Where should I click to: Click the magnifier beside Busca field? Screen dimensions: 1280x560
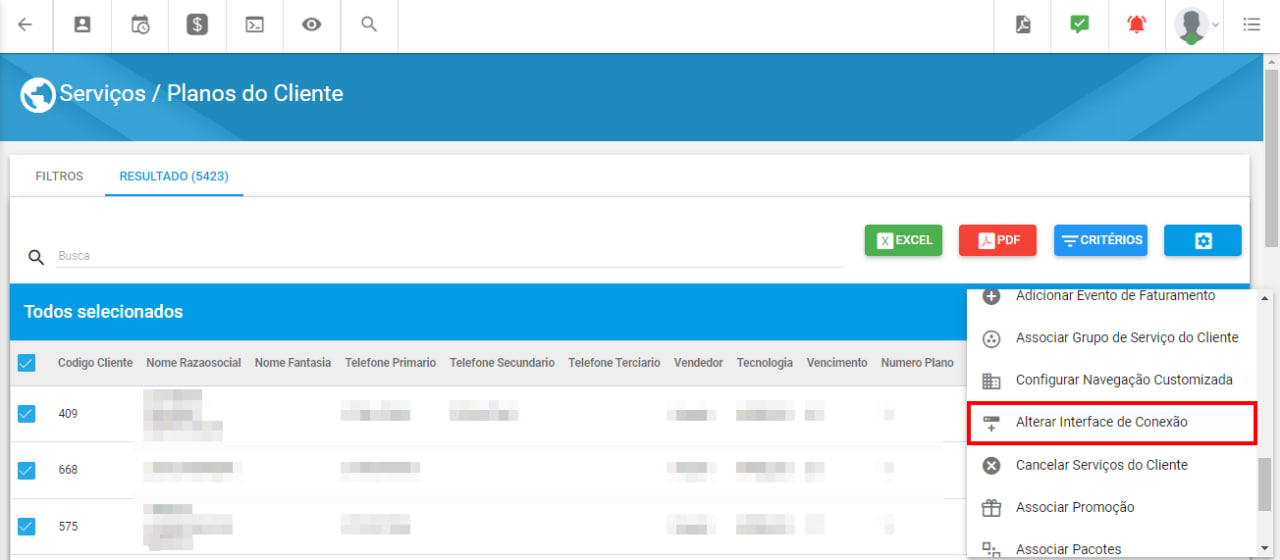click(x=36, y=257)
